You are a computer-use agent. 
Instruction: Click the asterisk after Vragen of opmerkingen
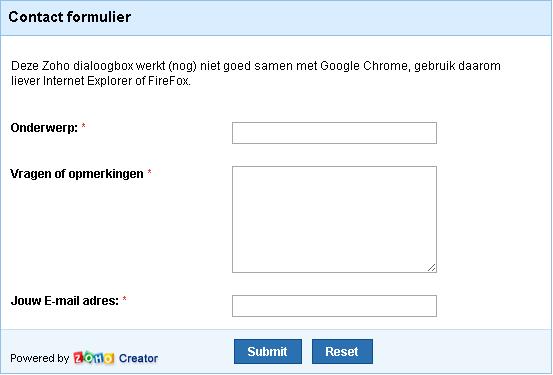click(x=149, y=172)
